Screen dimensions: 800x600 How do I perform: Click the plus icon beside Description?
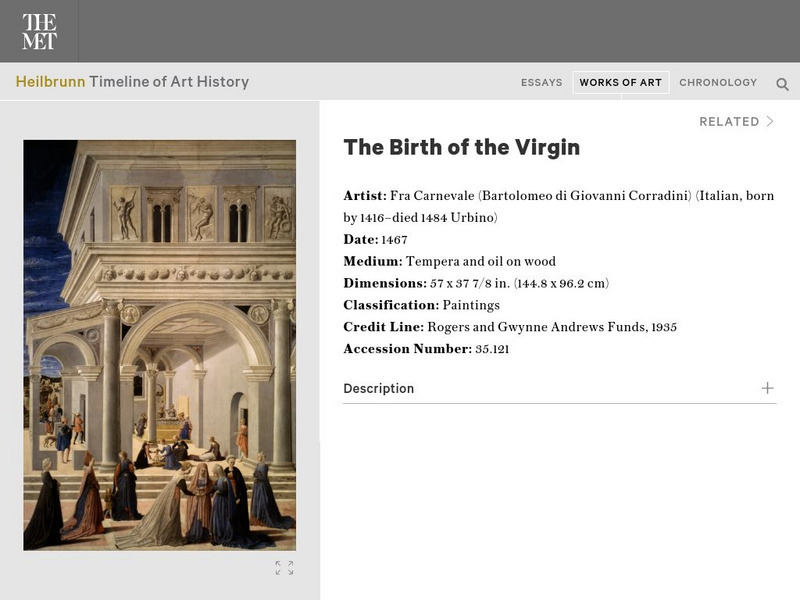click(767, 388)
